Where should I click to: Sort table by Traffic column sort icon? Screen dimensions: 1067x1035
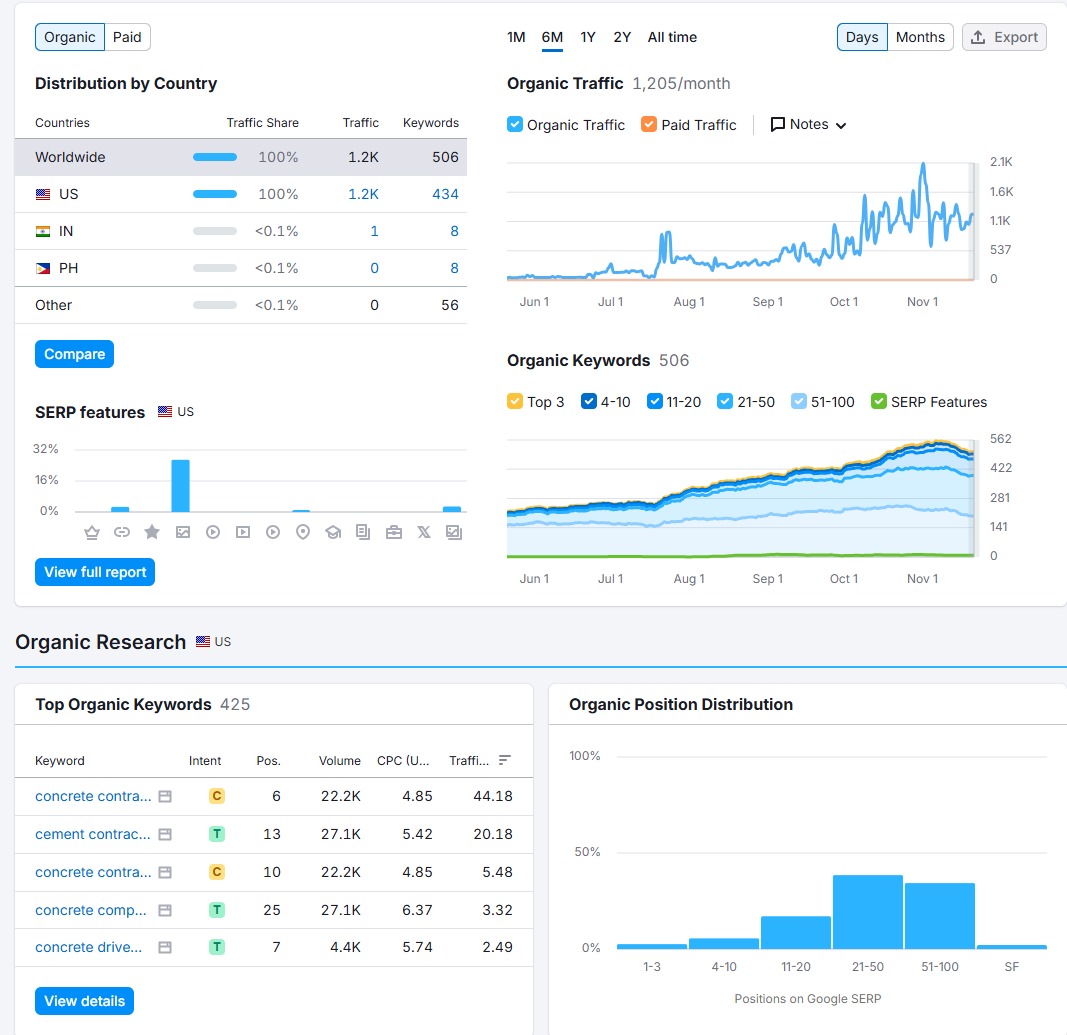505,760
